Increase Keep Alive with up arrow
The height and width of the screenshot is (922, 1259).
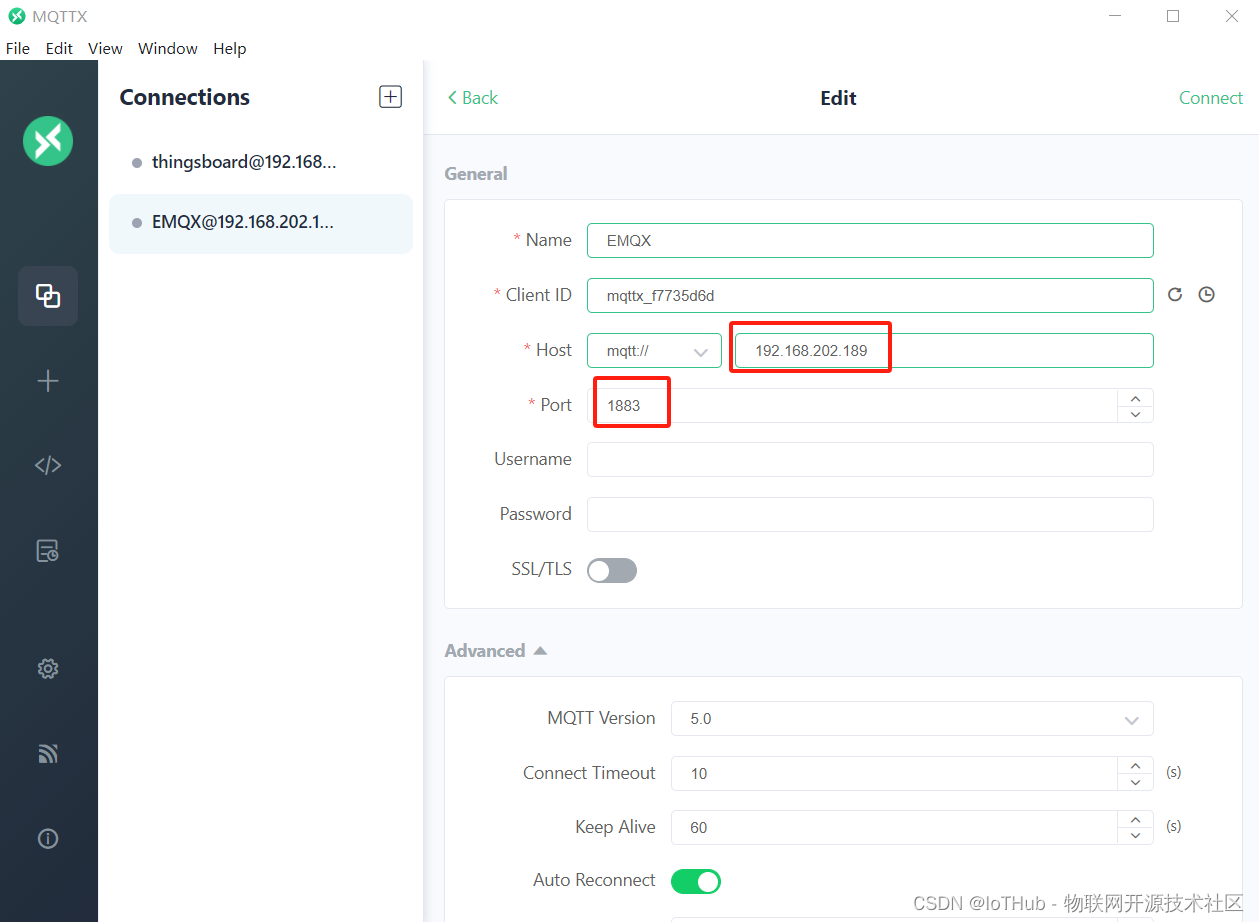click(1135, 819)
